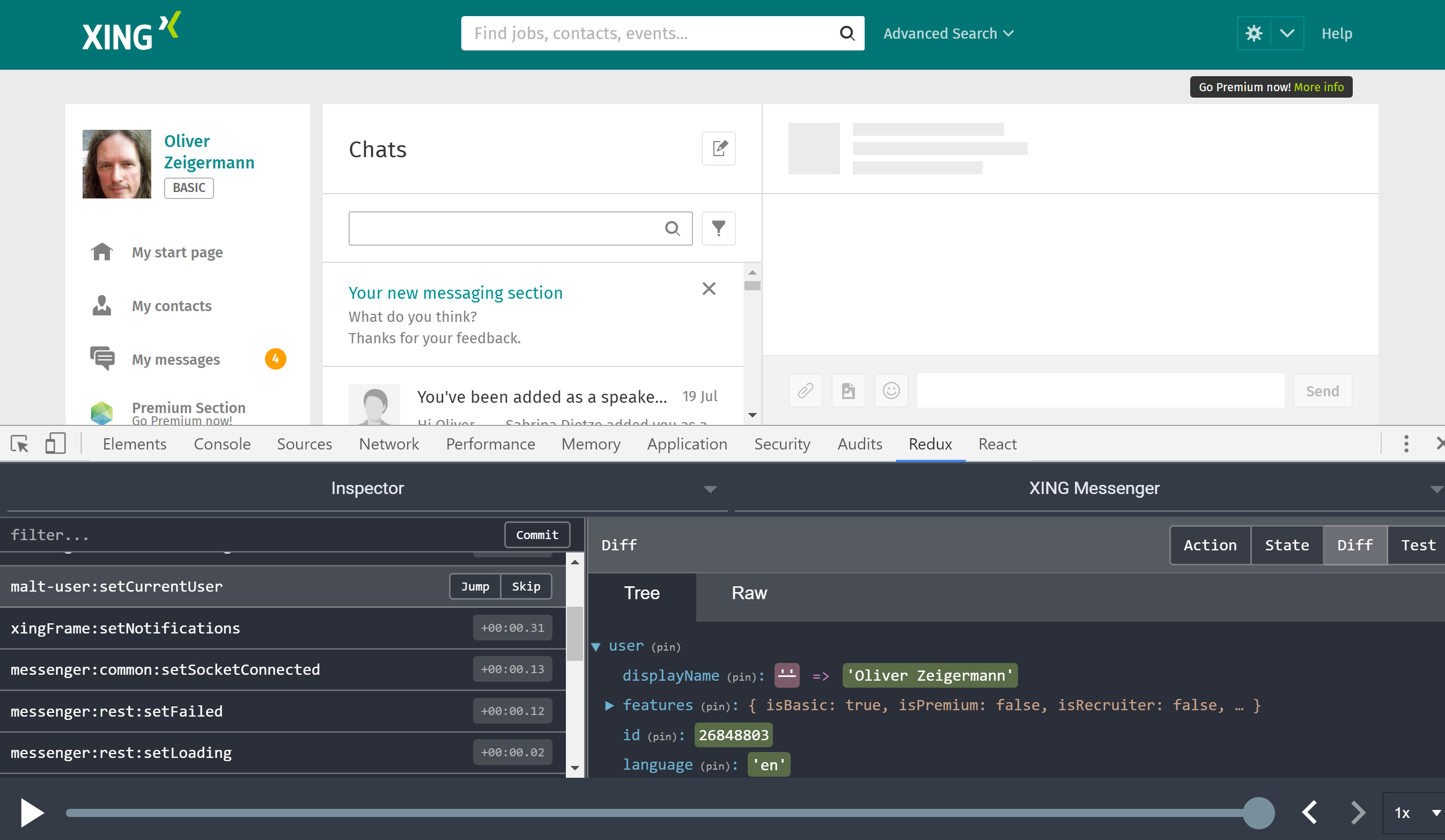Open the Help link

click(1337, 33)
